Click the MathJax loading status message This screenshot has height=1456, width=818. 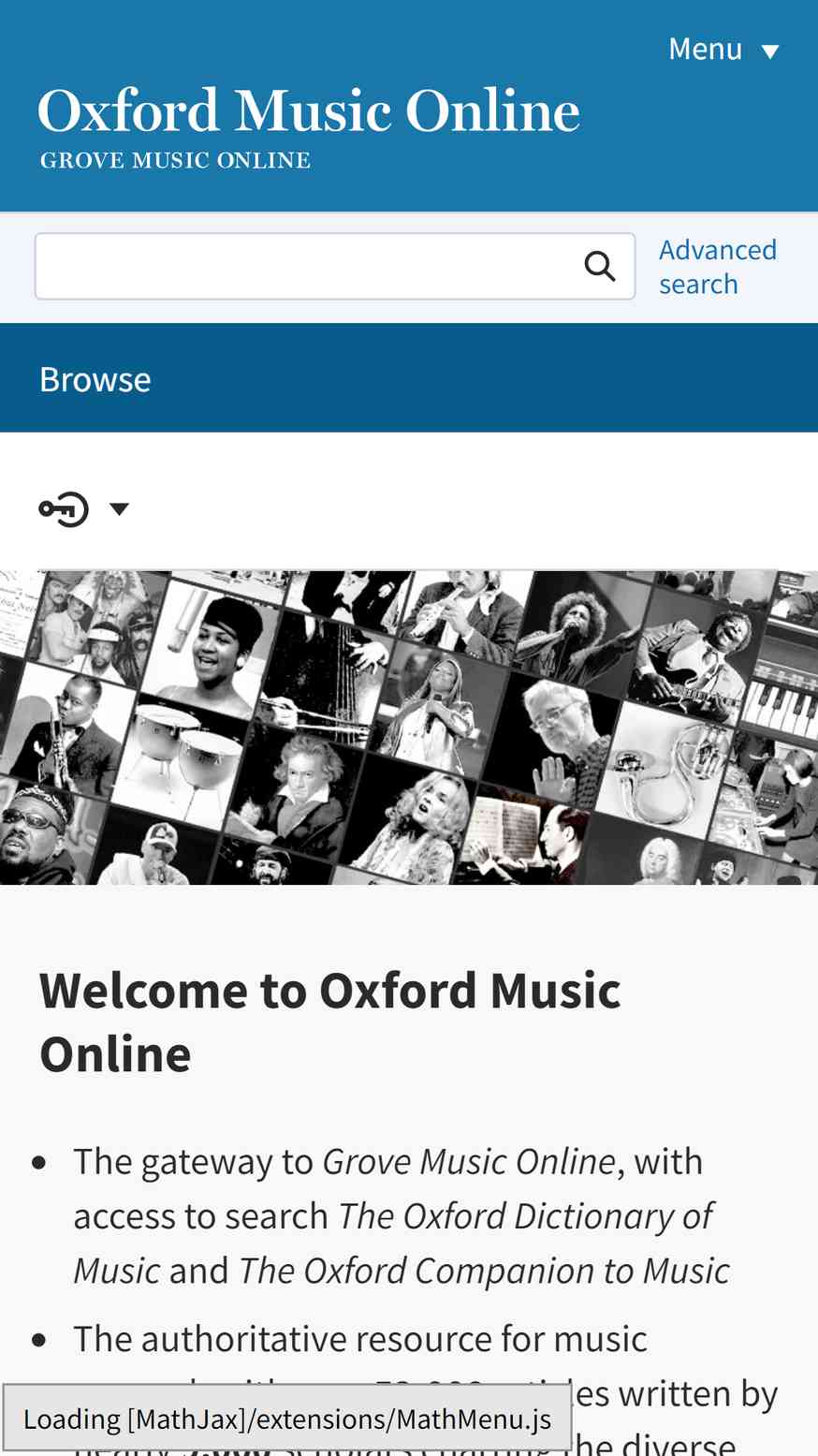[287, 1419]
